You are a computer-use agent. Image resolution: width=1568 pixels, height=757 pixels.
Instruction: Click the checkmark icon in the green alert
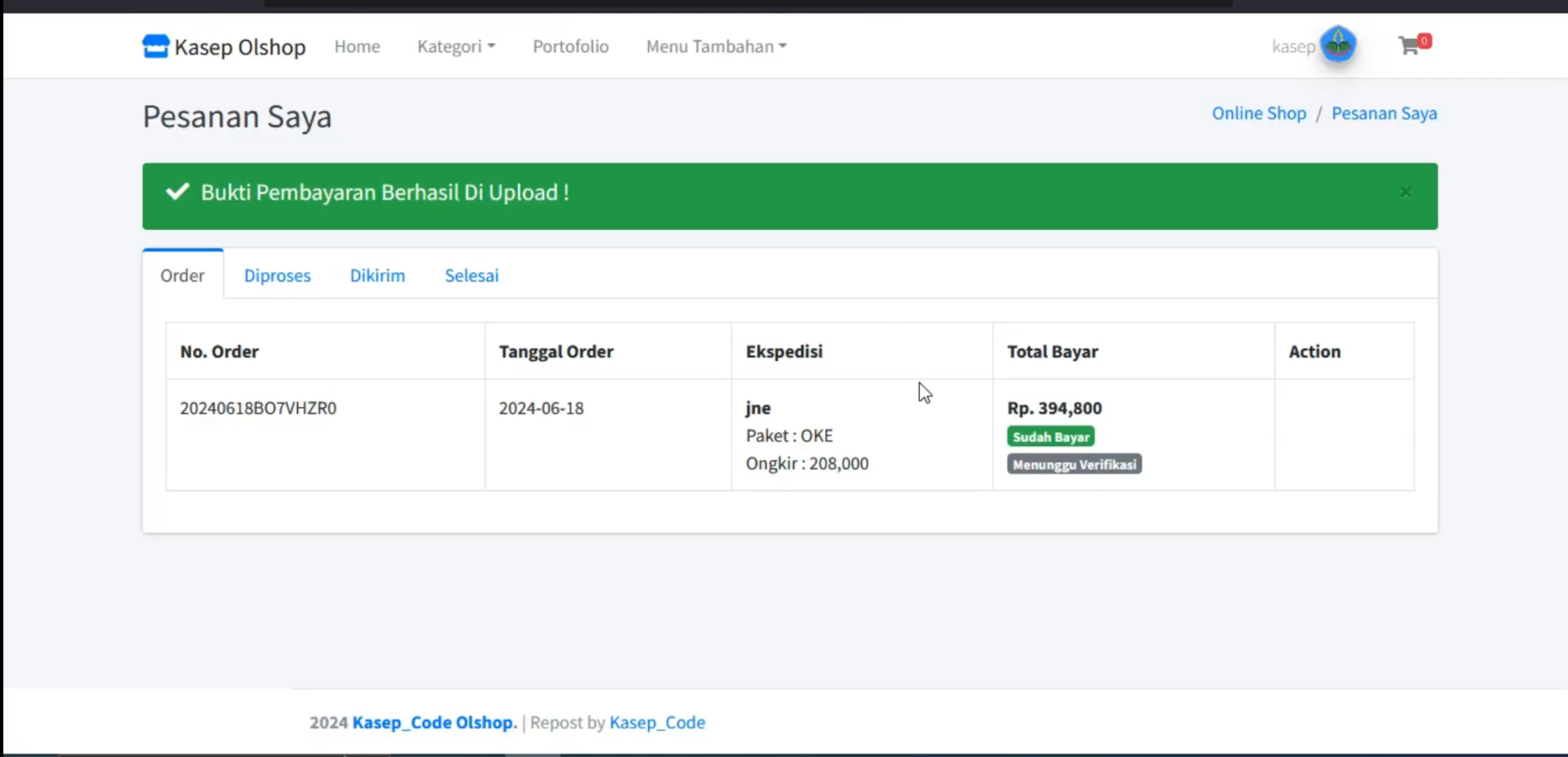pyautogui.click(x=177, y=192)
